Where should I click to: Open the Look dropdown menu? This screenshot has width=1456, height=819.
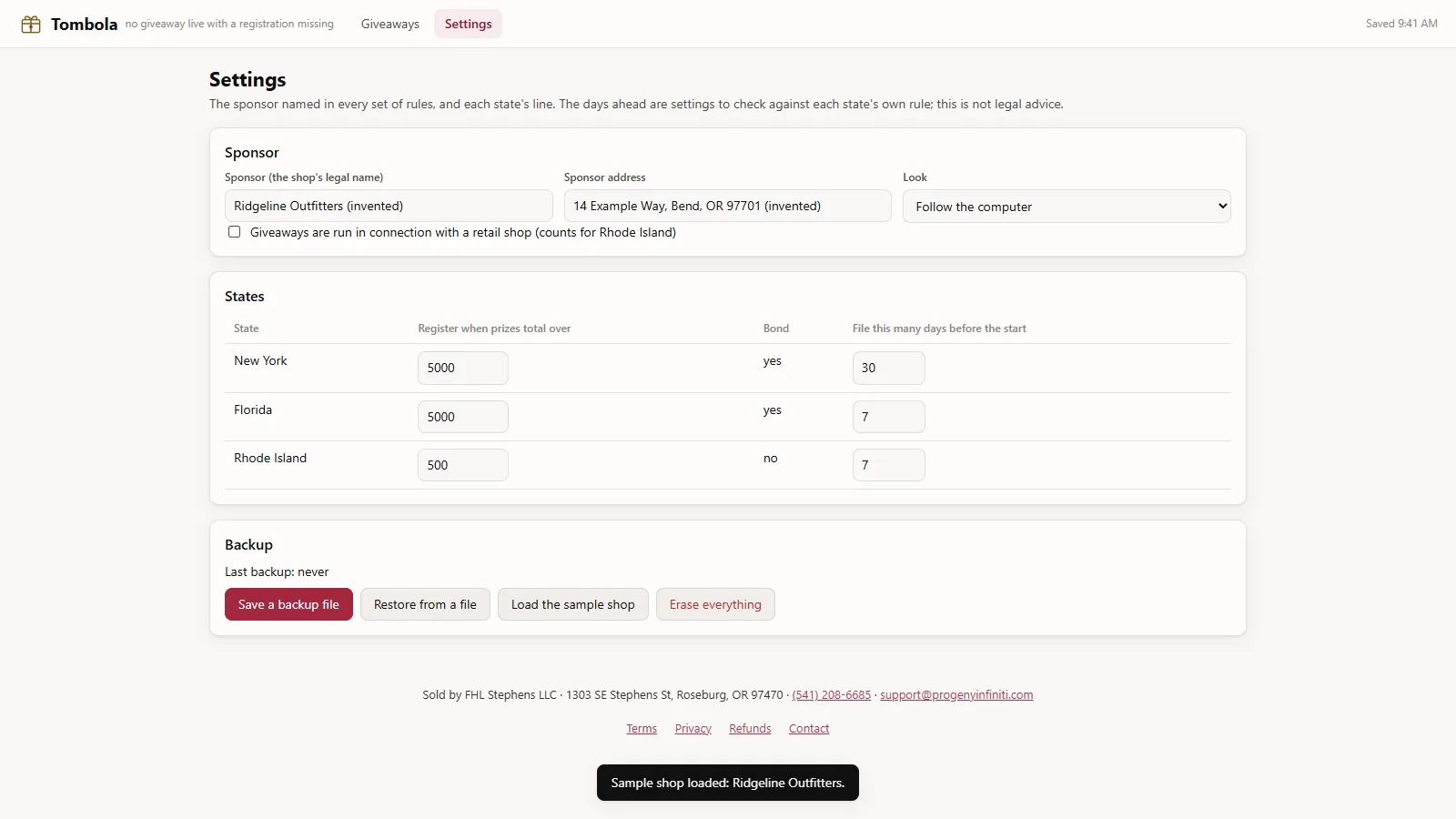click(1067, 207)
